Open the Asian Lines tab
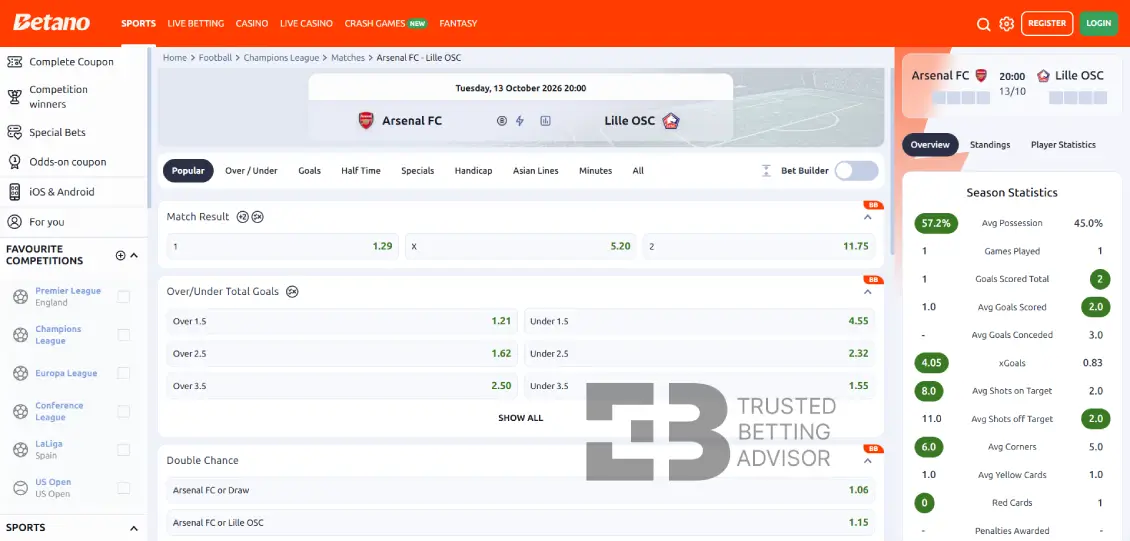Viewport: 1130px width, 541px height. click(535, 171)
